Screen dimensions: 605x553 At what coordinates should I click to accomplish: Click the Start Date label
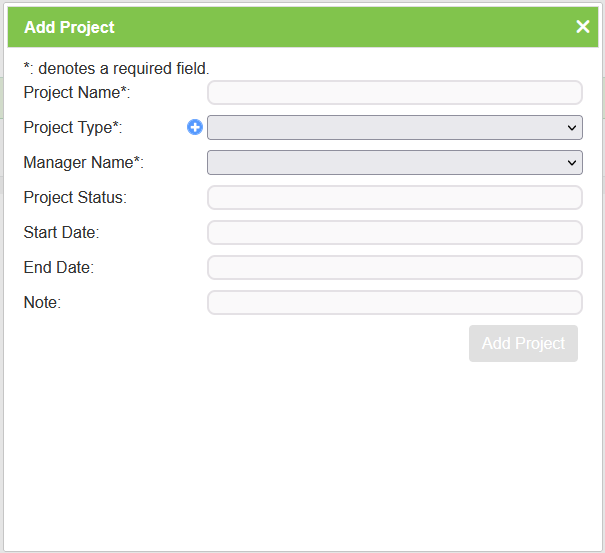[x=61, y=232]
